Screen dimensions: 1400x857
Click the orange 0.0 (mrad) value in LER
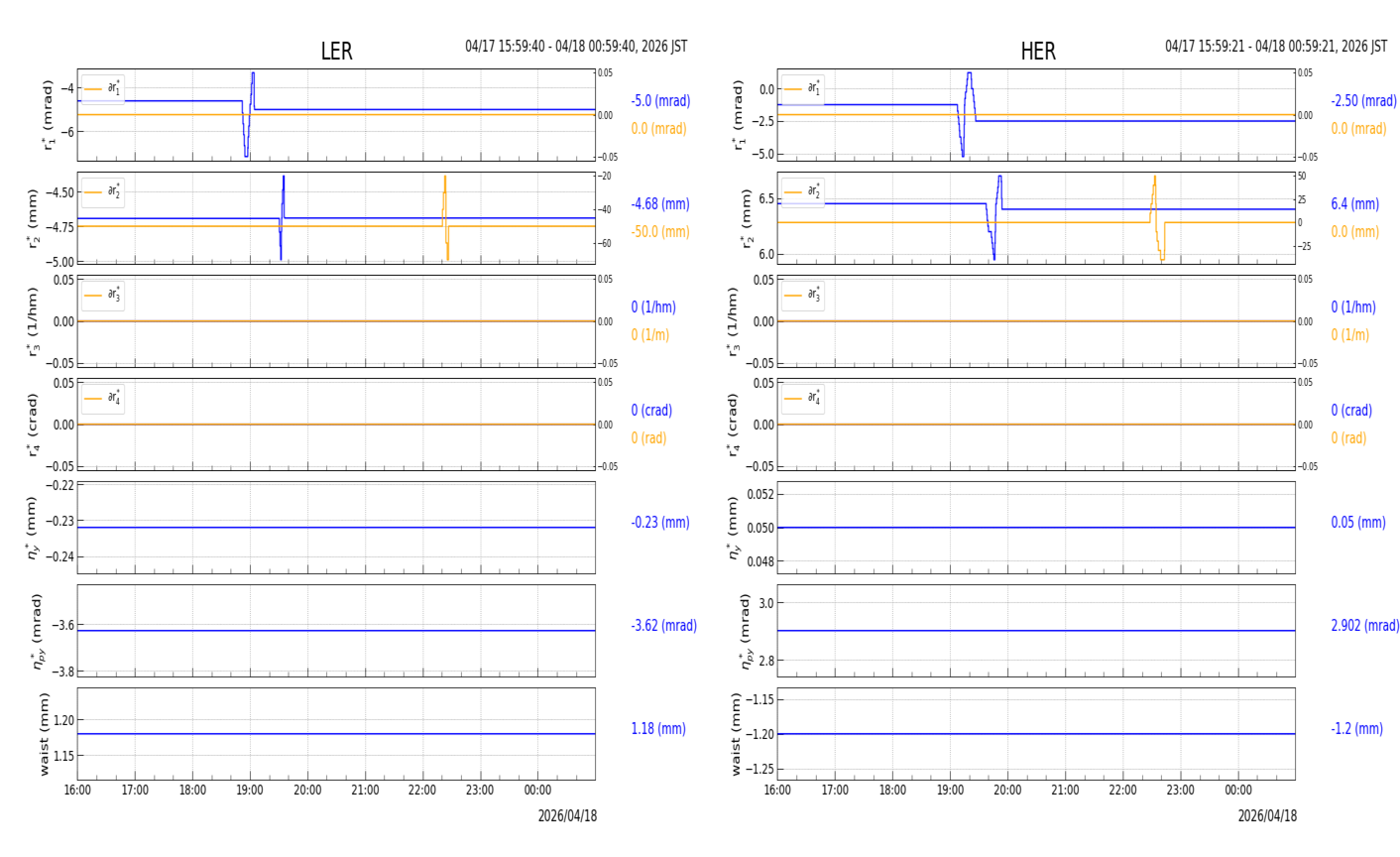click(658, 129)
